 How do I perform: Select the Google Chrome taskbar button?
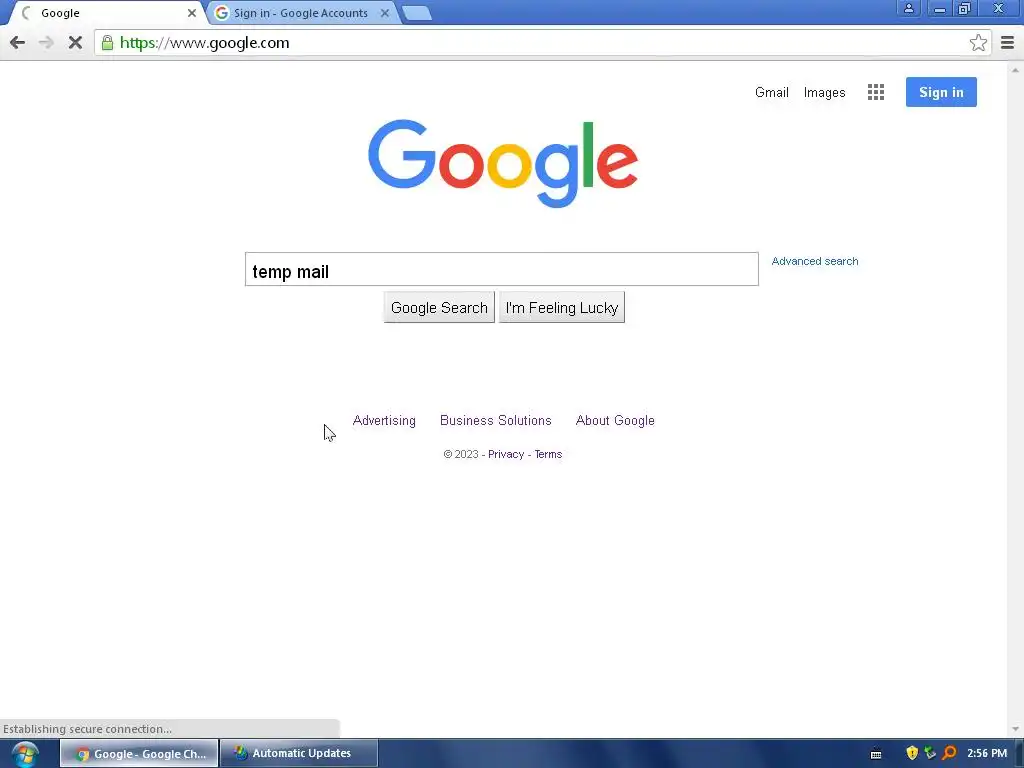tap(139, 754)
